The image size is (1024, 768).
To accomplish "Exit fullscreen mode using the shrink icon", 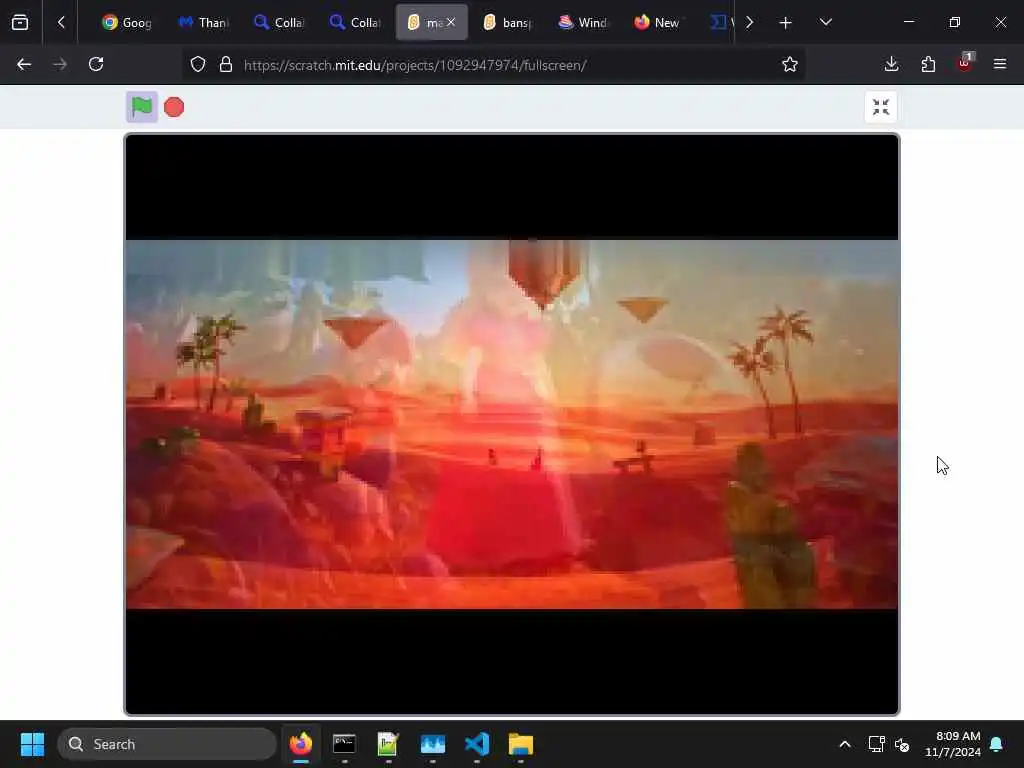I will click(x=880, y=107).
